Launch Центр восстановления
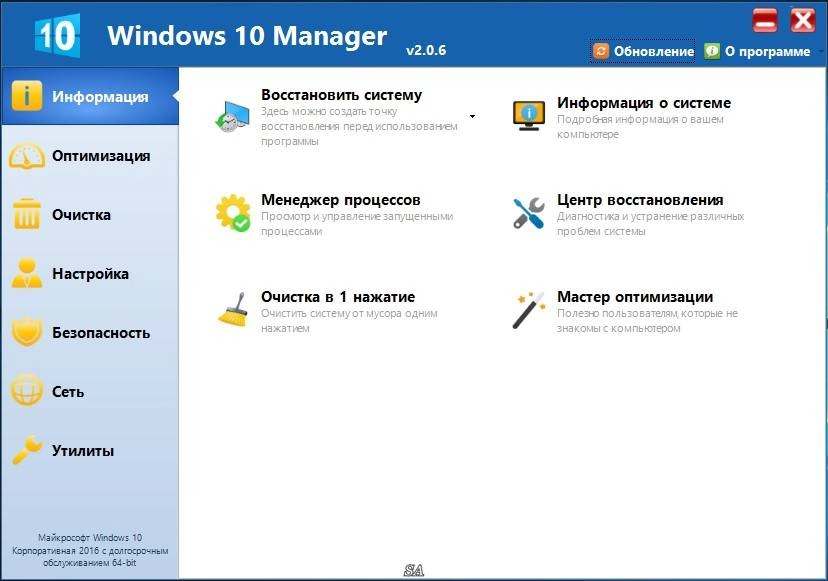The height and width of the screenshot is (581, 828). point(640,200)
